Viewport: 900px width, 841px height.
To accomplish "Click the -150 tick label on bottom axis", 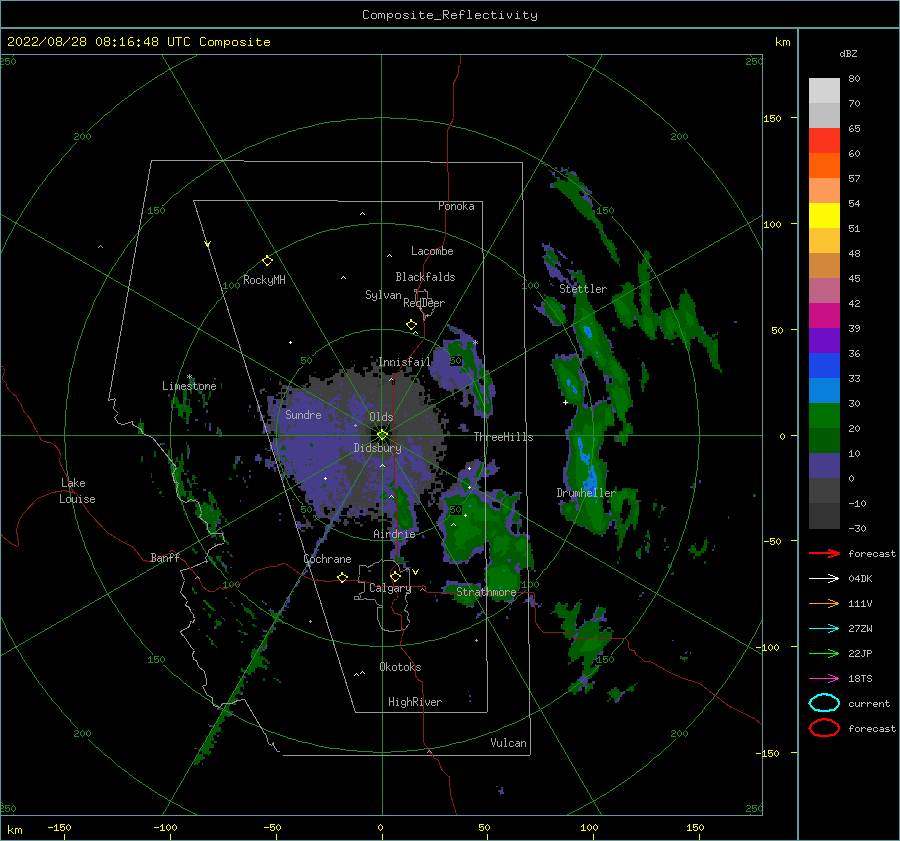I will [59, 827].
